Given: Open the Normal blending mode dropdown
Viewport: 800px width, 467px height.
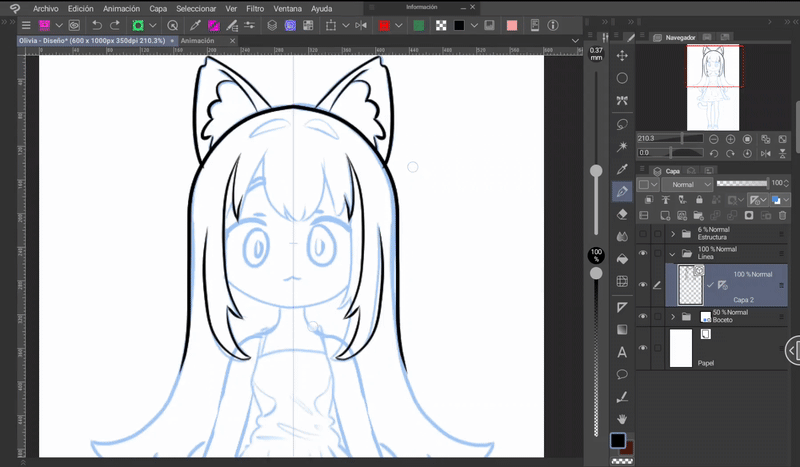Looking at the screenshot, I should (x=689, y=185).
